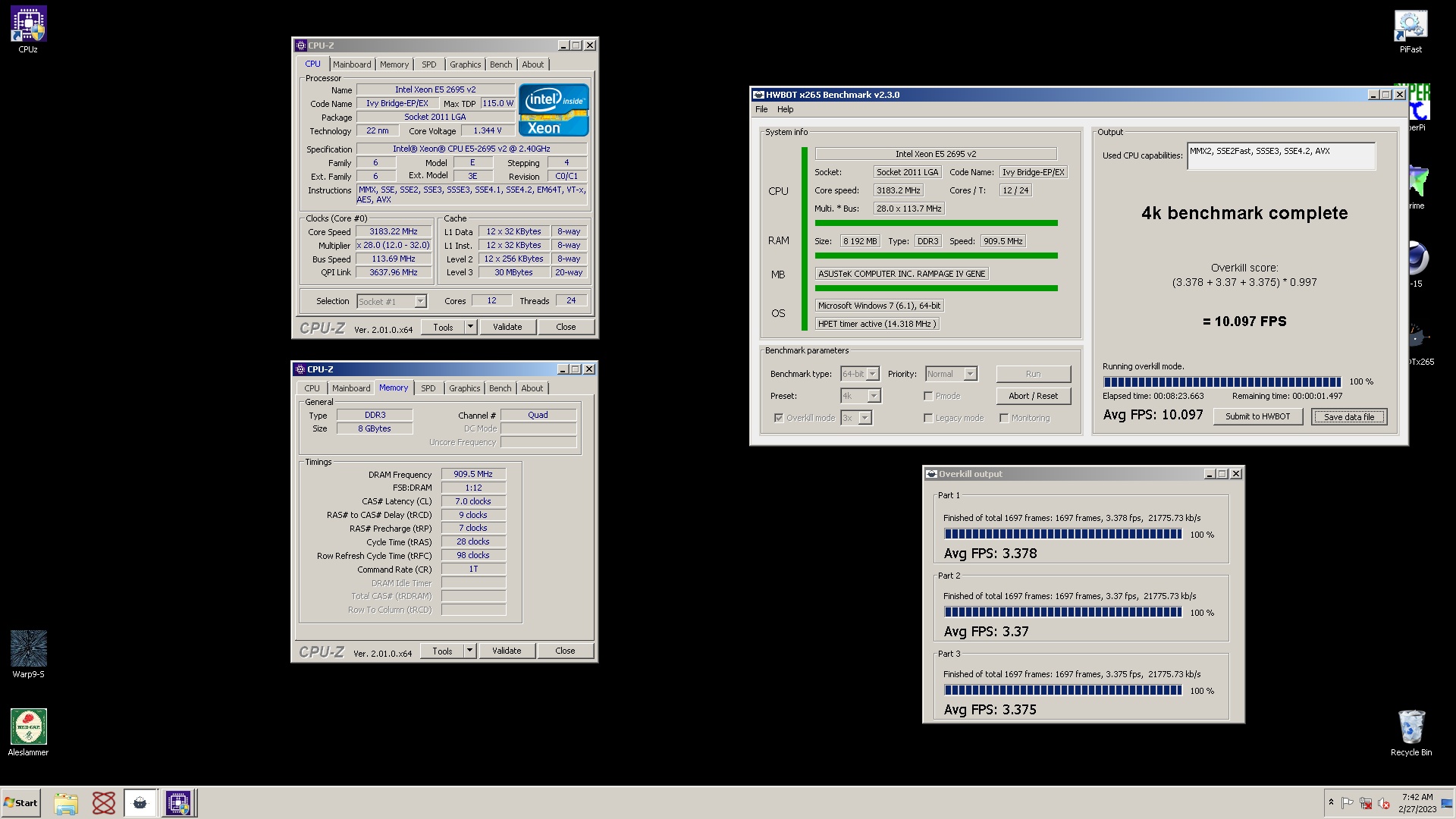Click the Intel Xeon logo in CPU-Z
This screenshot has width=1456, height=819.
554,110
